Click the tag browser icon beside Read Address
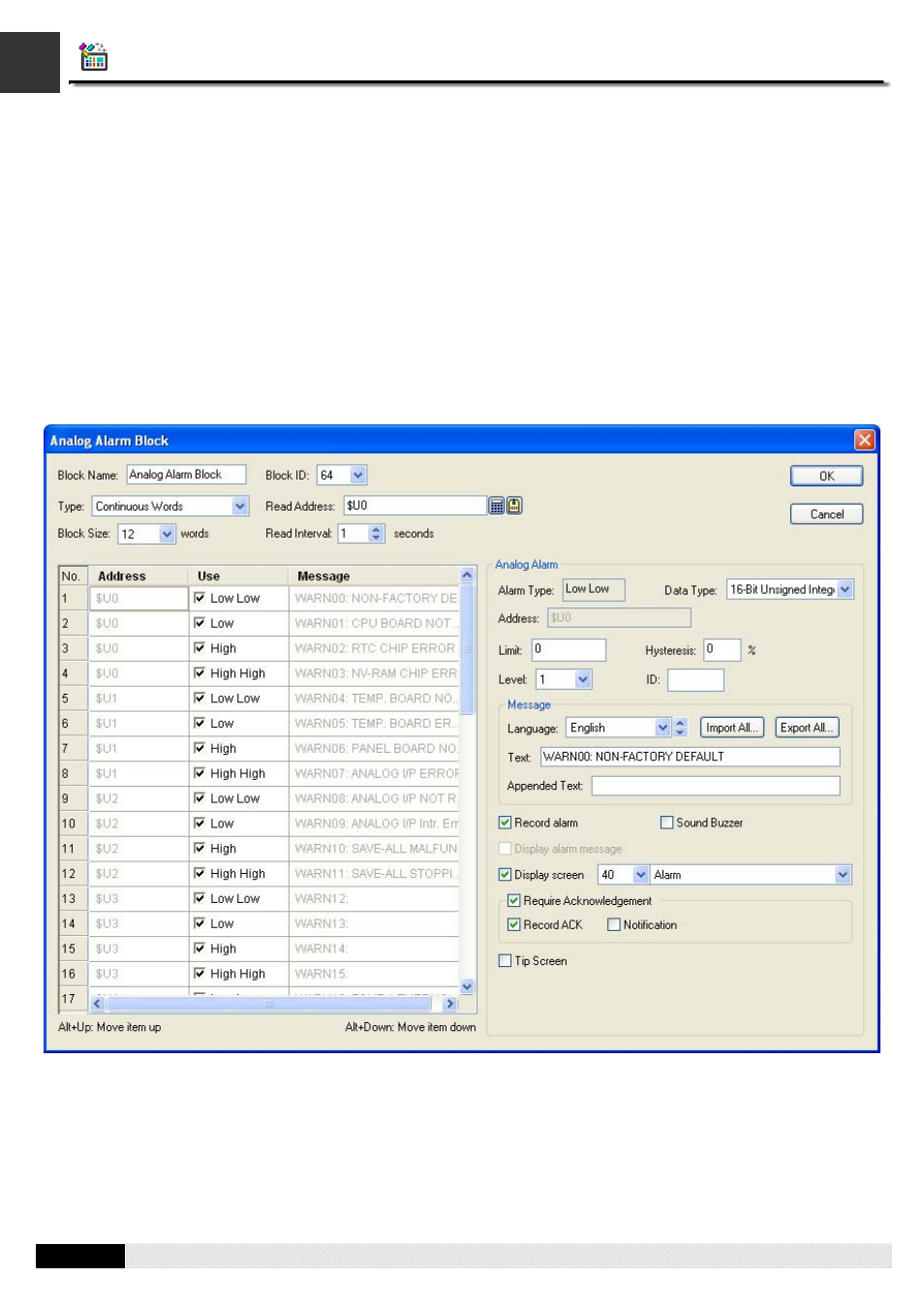924x1308 pixels. (x=514, y=506)
